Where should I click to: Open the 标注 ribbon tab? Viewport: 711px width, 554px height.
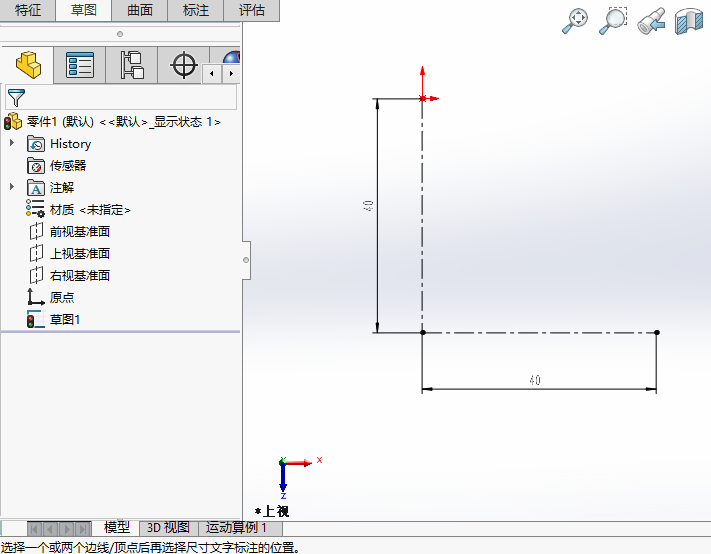195,10
